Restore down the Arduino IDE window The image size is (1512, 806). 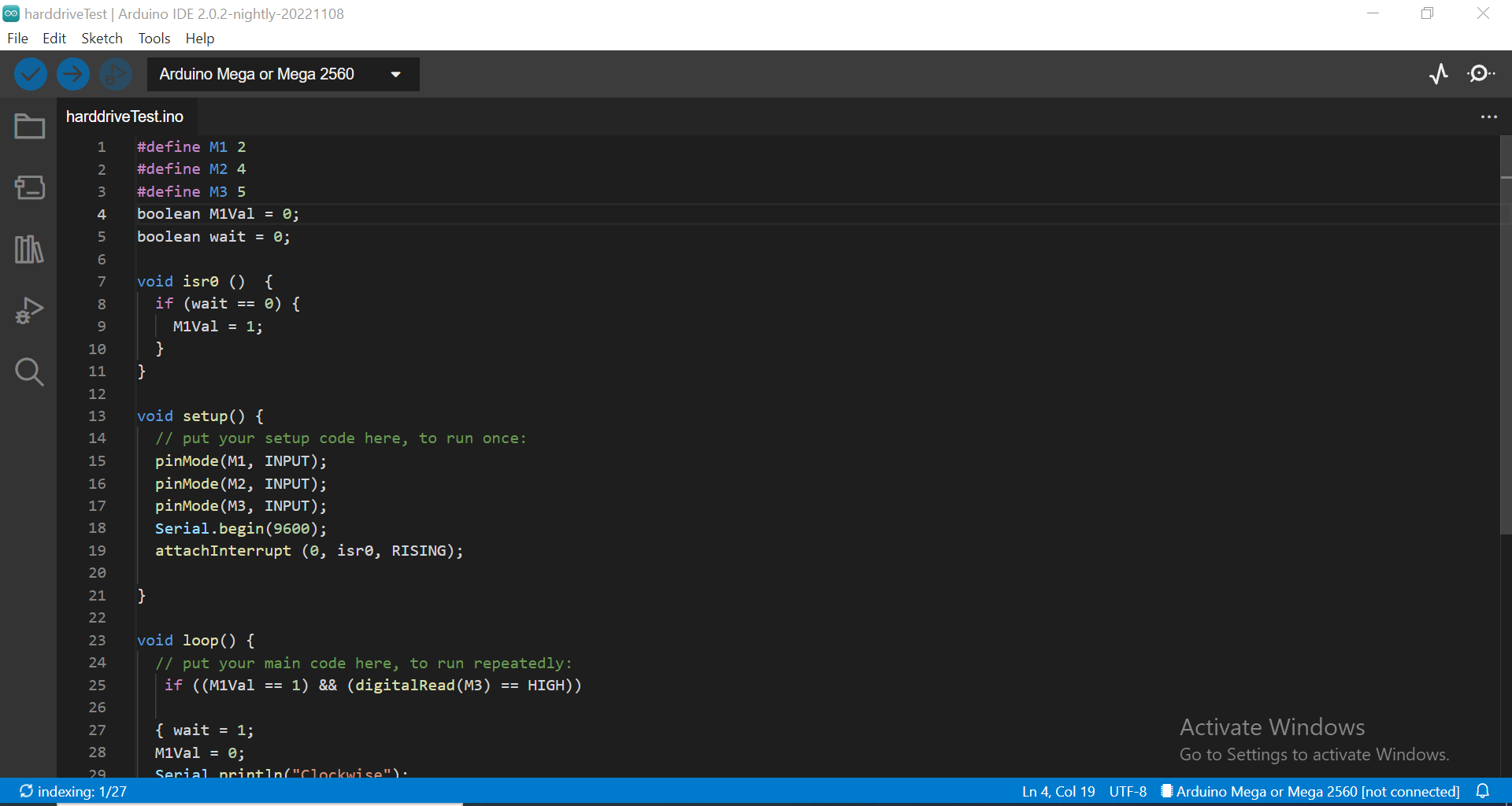[x=1427, y=13]
